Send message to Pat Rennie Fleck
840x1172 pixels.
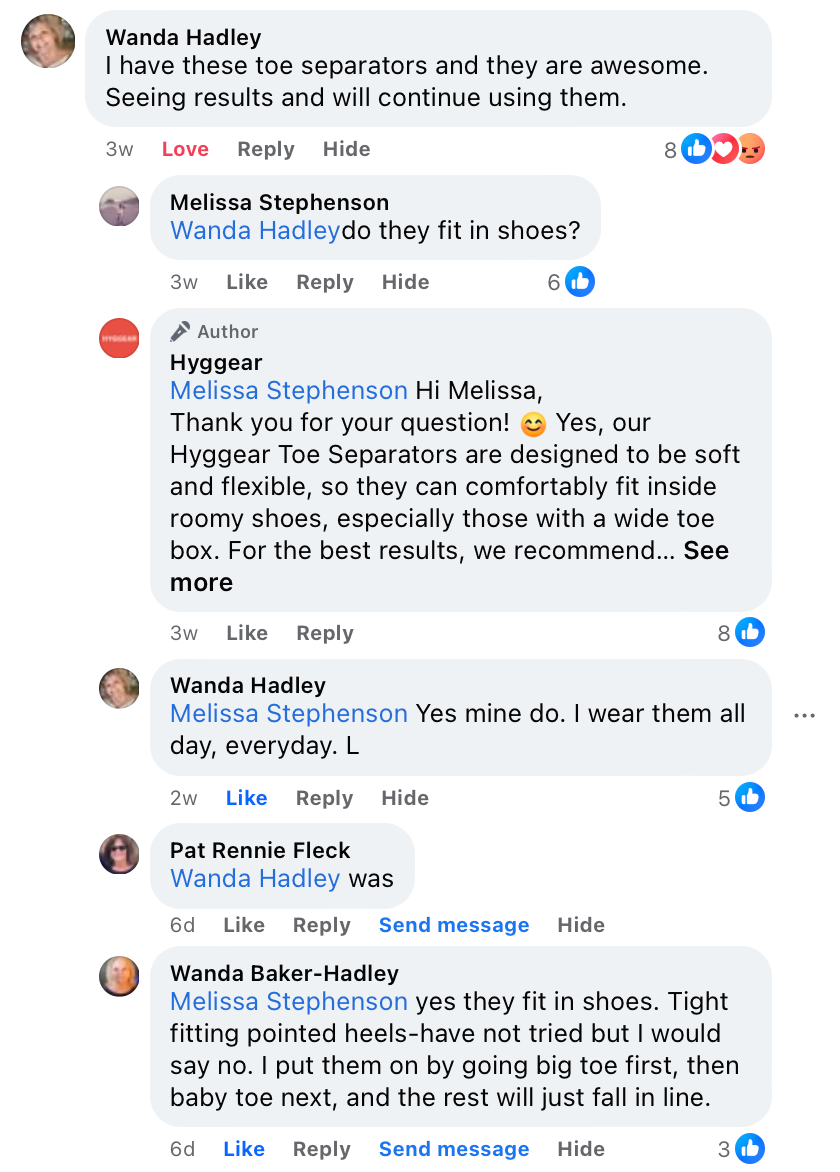pyautogui.click(x=453, y=925)
